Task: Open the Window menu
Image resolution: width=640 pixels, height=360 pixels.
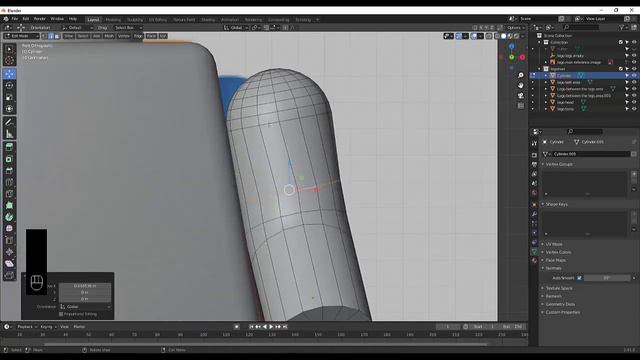Action: 57,19
